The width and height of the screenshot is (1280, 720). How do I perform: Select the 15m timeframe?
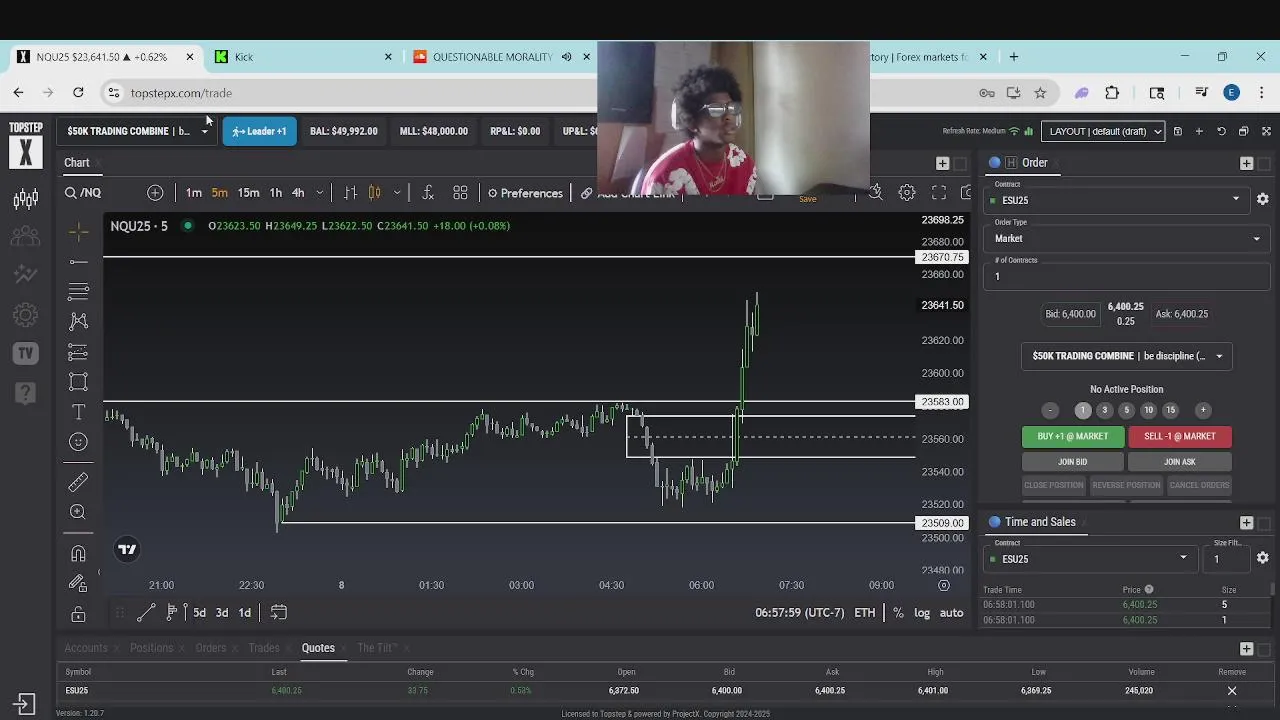tap(248, 193)
